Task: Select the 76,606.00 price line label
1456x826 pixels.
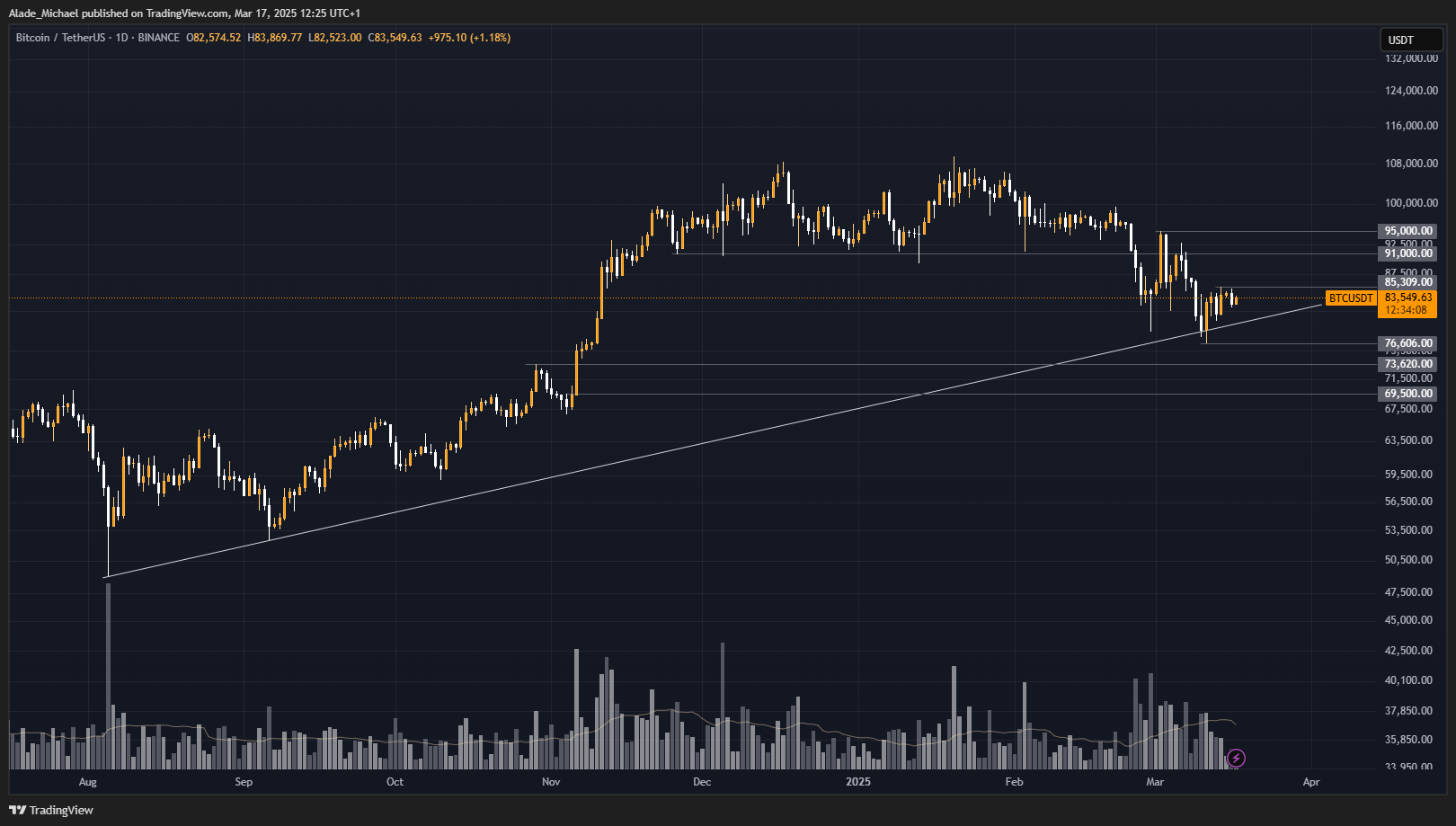Action: [1407, 343]
